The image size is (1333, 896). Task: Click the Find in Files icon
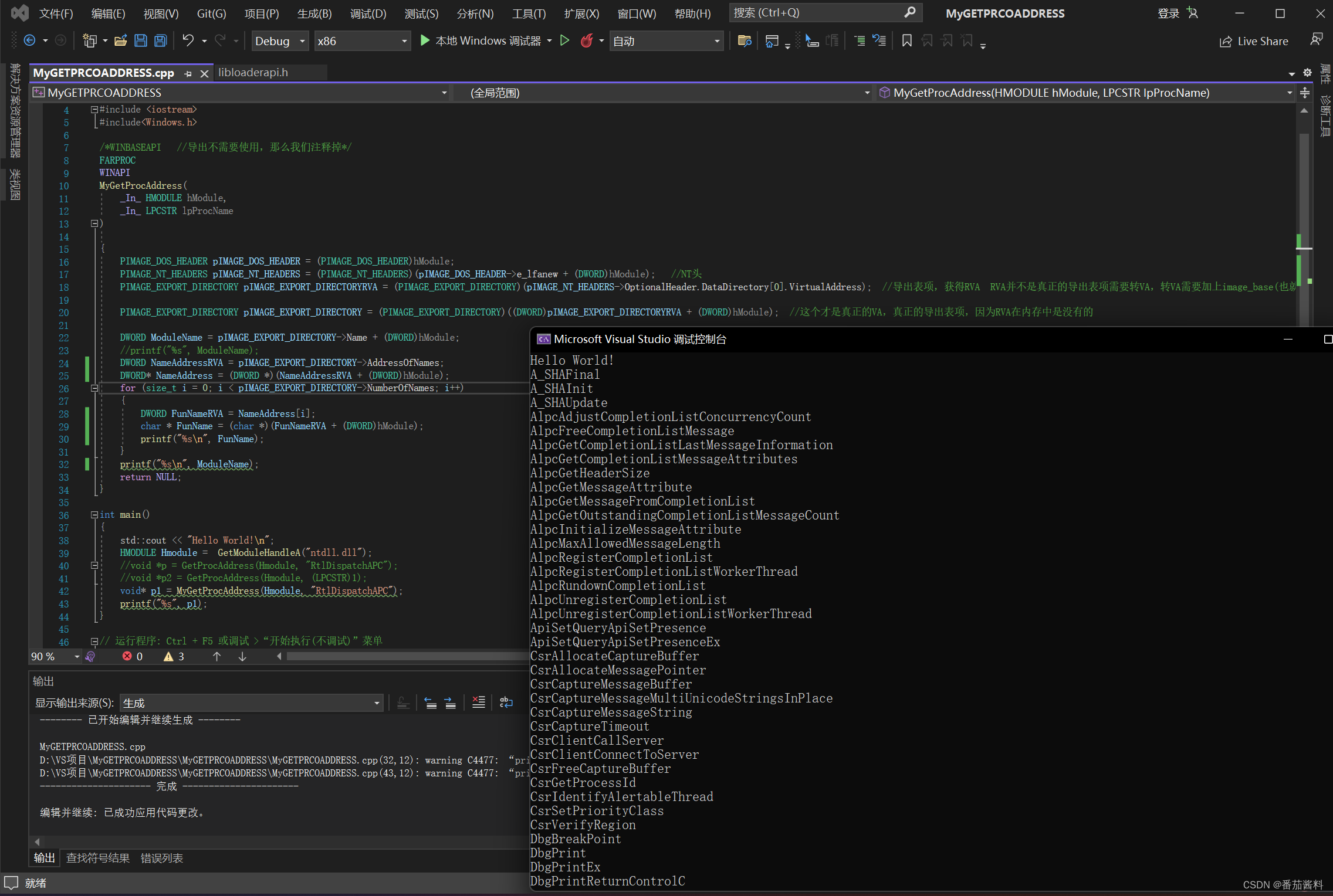[745, 40]
